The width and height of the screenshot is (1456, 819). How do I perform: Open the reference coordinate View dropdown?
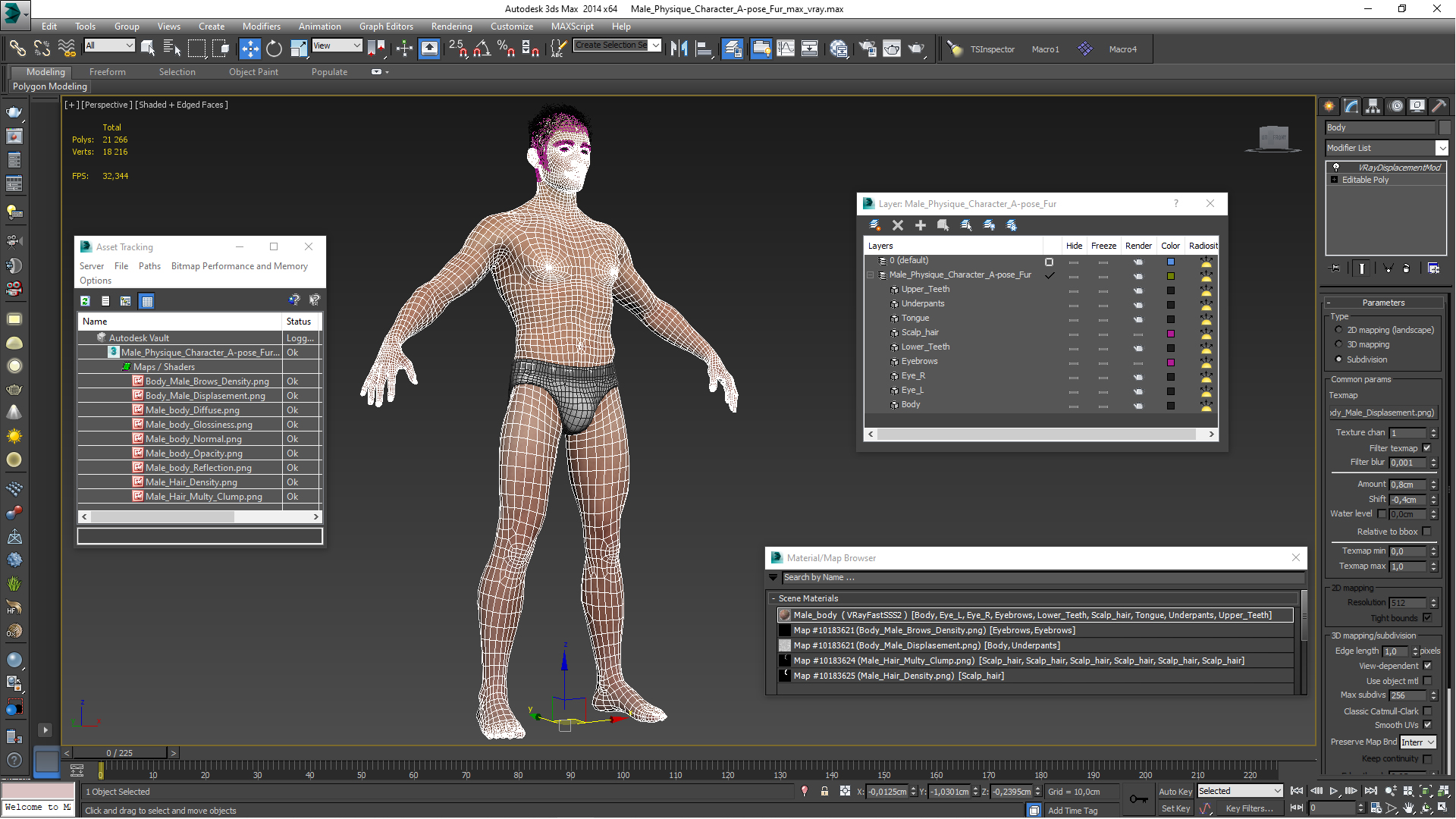(337, 45)
